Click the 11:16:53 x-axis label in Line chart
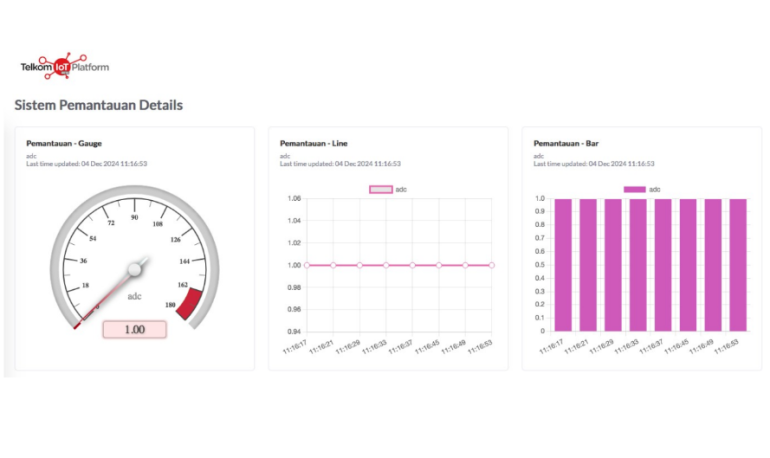The width and height of the screenshot is (770, 458). [x=480, y=347]
